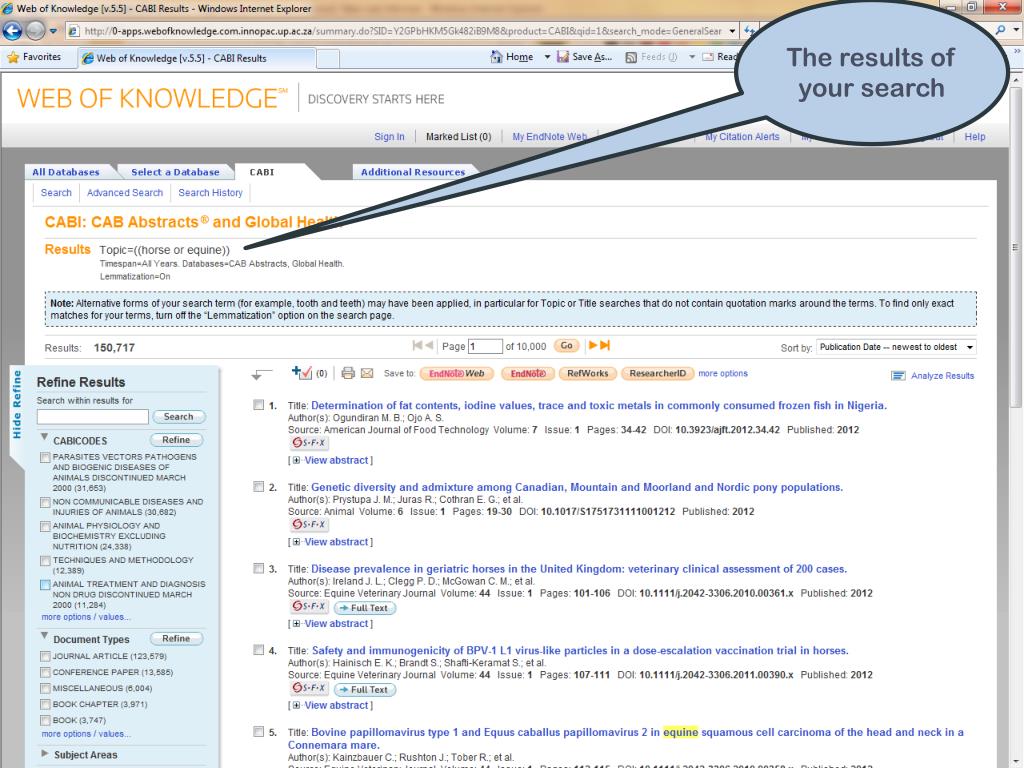Email the selected records

click(x=367, y=373)
